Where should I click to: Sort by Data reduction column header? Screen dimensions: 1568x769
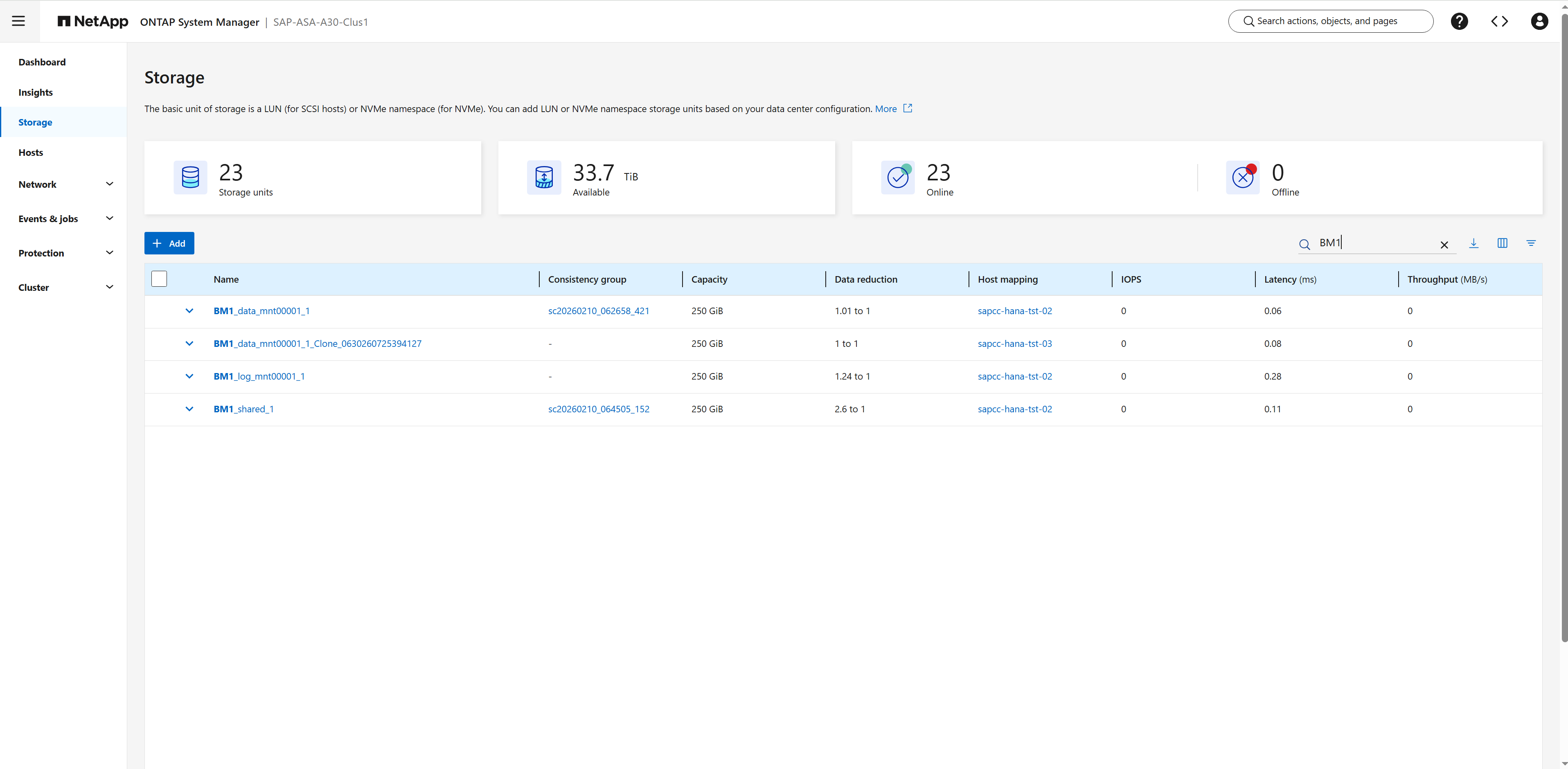(865, 279)
